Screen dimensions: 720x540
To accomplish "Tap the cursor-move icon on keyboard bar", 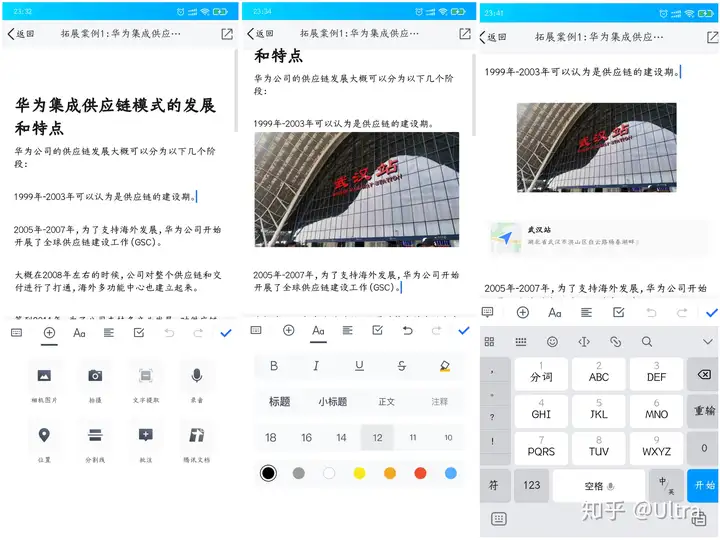I will pos(584,342).
